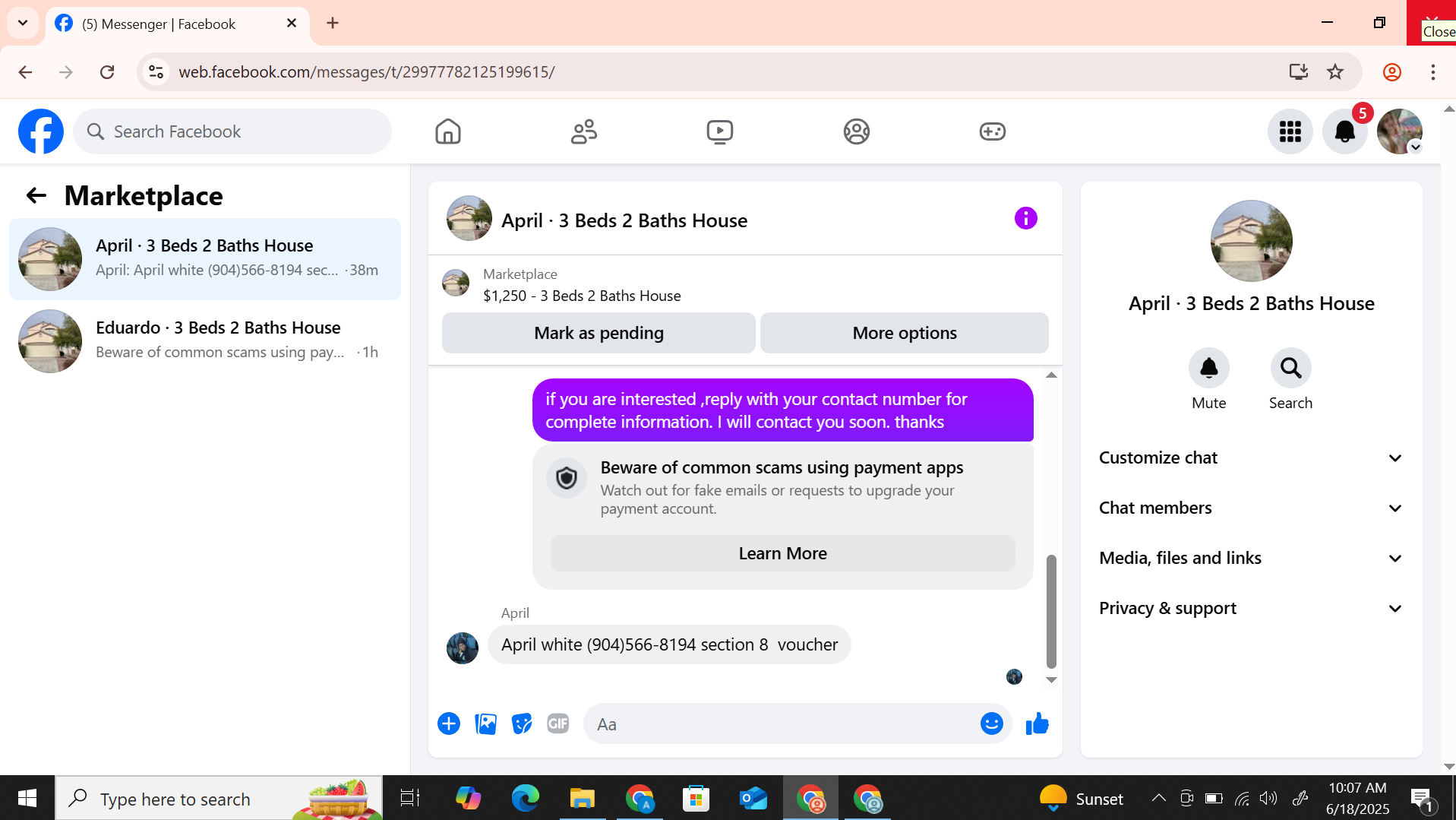Image resolution: width=1456 pixels, height=820 pixels.
Task: Open the Groups icon in top navigation
Action: pos(856,131)
